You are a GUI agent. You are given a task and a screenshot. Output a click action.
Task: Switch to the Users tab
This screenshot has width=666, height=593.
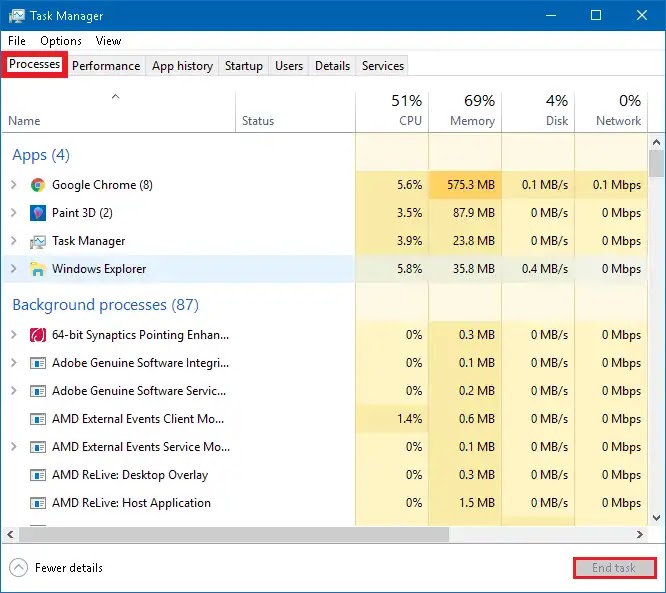coord(289,66)
